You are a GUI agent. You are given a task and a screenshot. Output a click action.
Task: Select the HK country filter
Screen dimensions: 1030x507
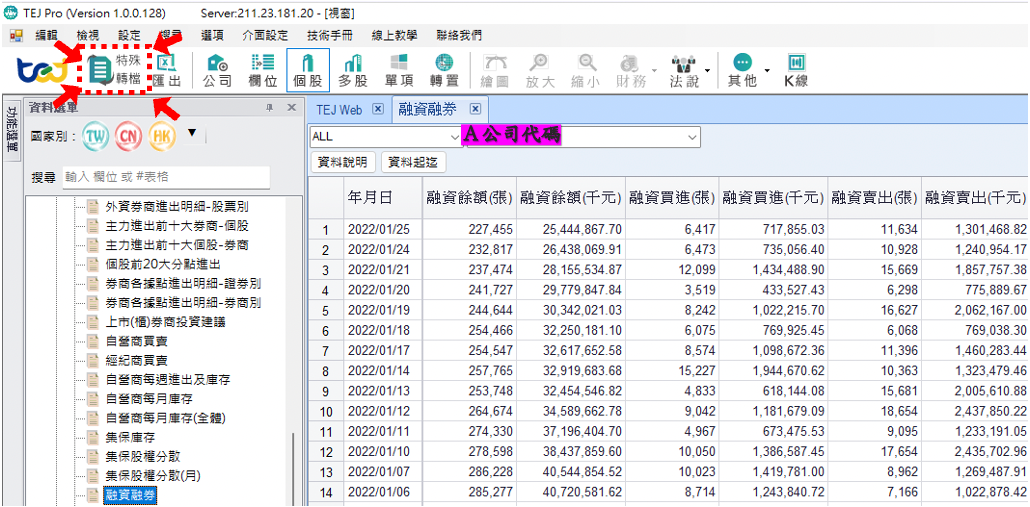(x=162, y=136)
